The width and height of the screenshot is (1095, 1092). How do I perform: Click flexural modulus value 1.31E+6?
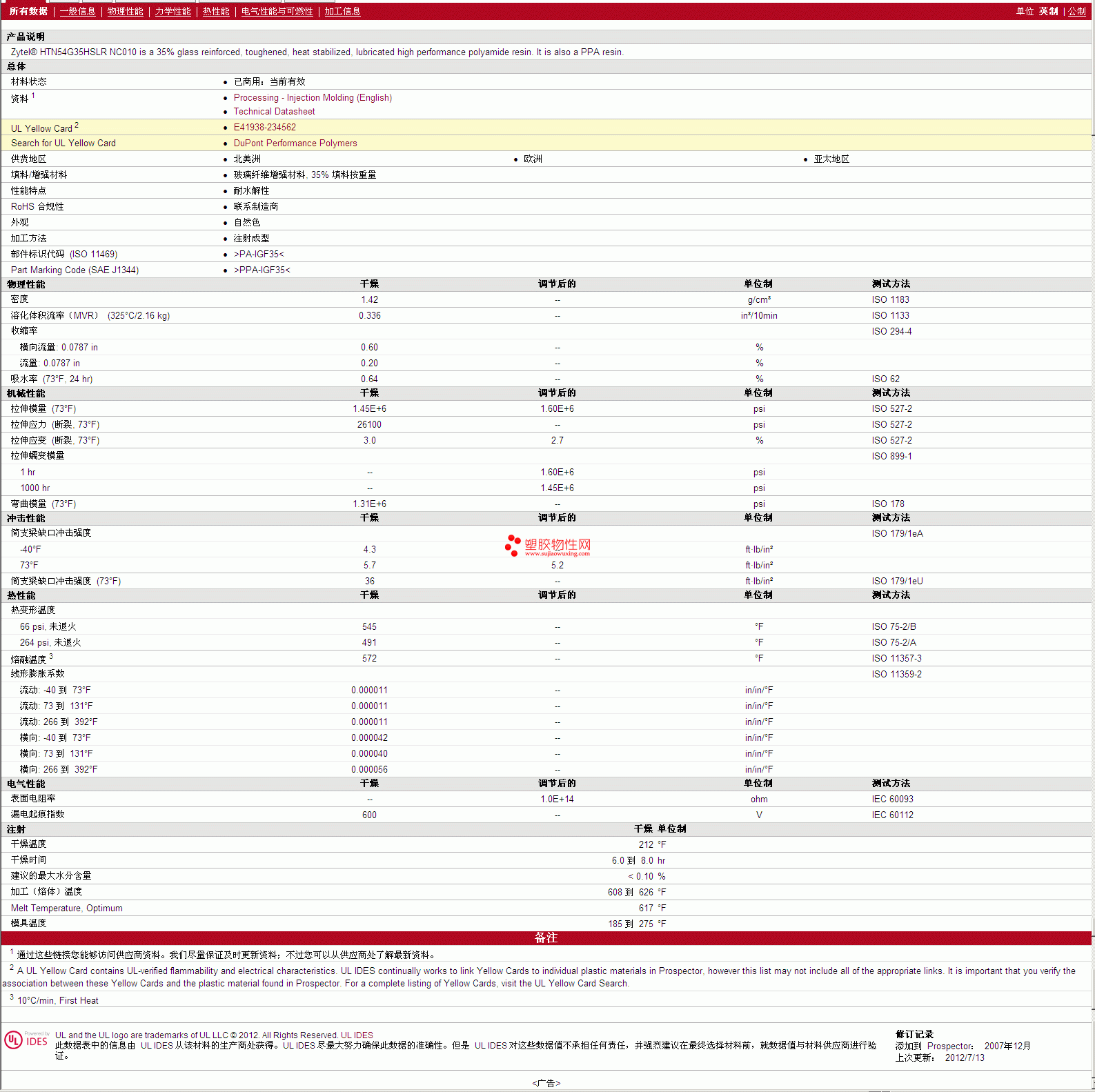coord(369,504)
